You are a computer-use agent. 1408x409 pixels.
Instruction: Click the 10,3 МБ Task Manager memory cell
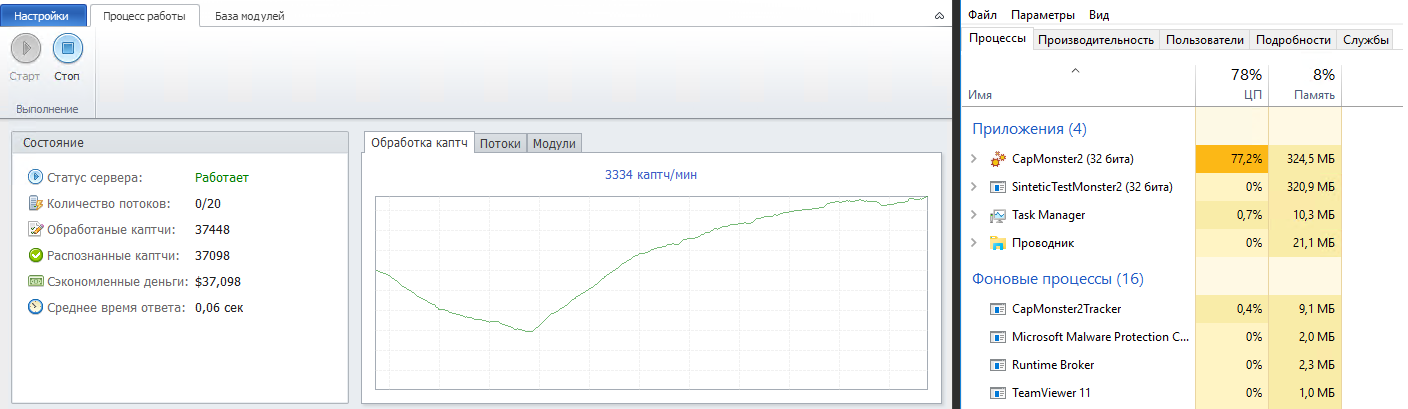pyautogui.click(x=1304, y=214)
